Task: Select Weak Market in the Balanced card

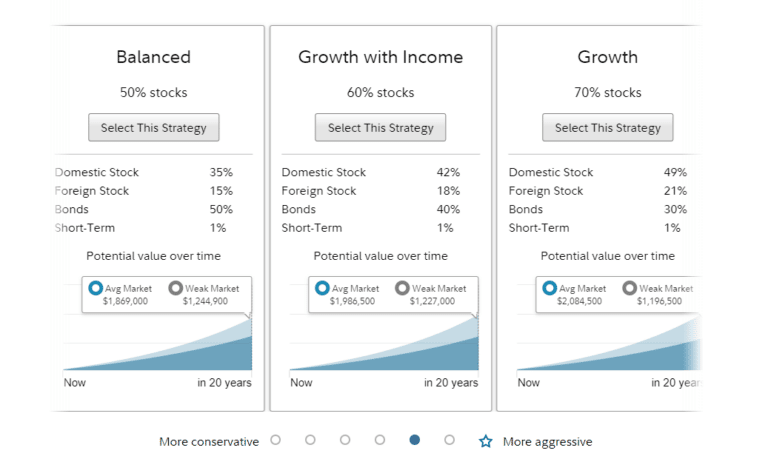Action: click(x=175, y=288)
